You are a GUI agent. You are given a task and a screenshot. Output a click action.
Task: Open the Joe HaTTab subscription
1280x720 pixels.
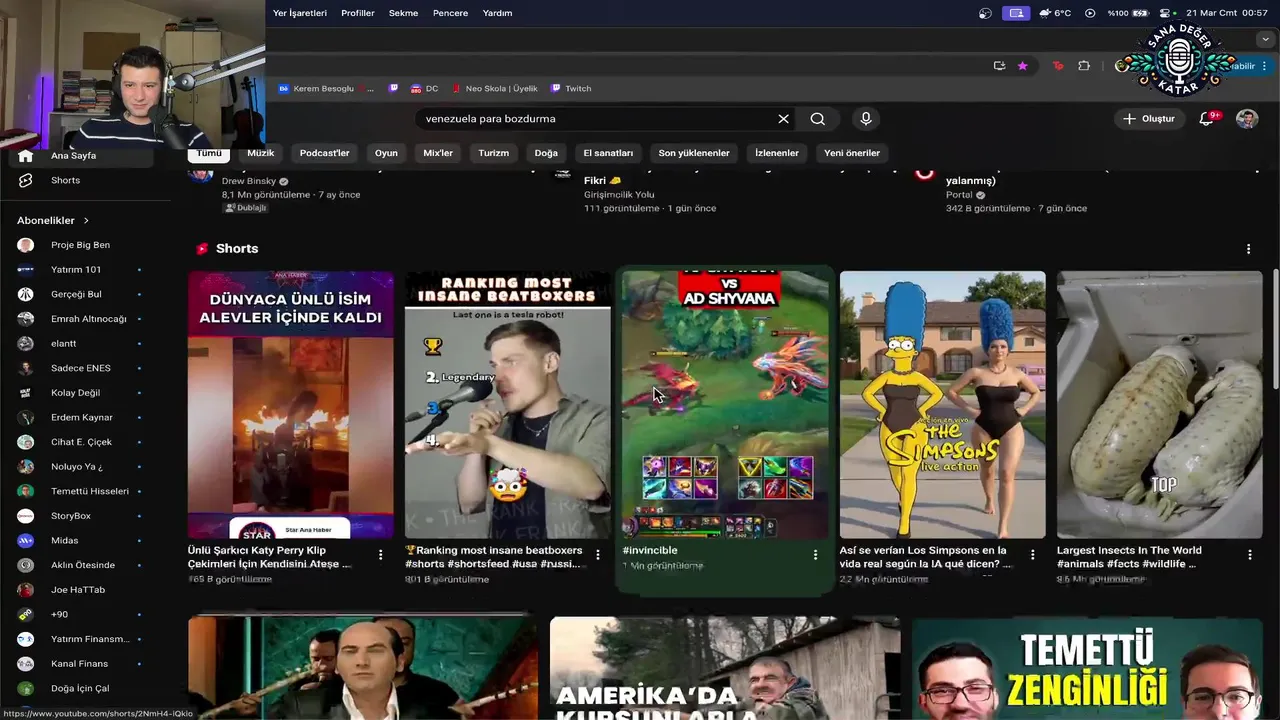(x=80, y=590)
